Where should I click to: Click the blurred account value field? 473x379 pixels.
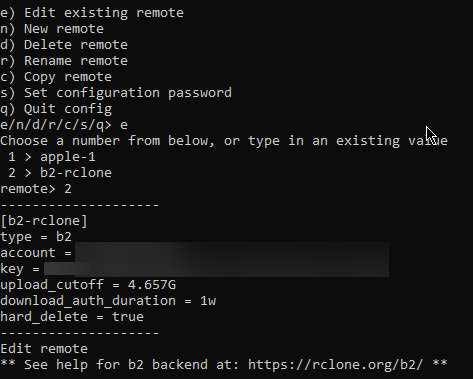click(232, 252)
